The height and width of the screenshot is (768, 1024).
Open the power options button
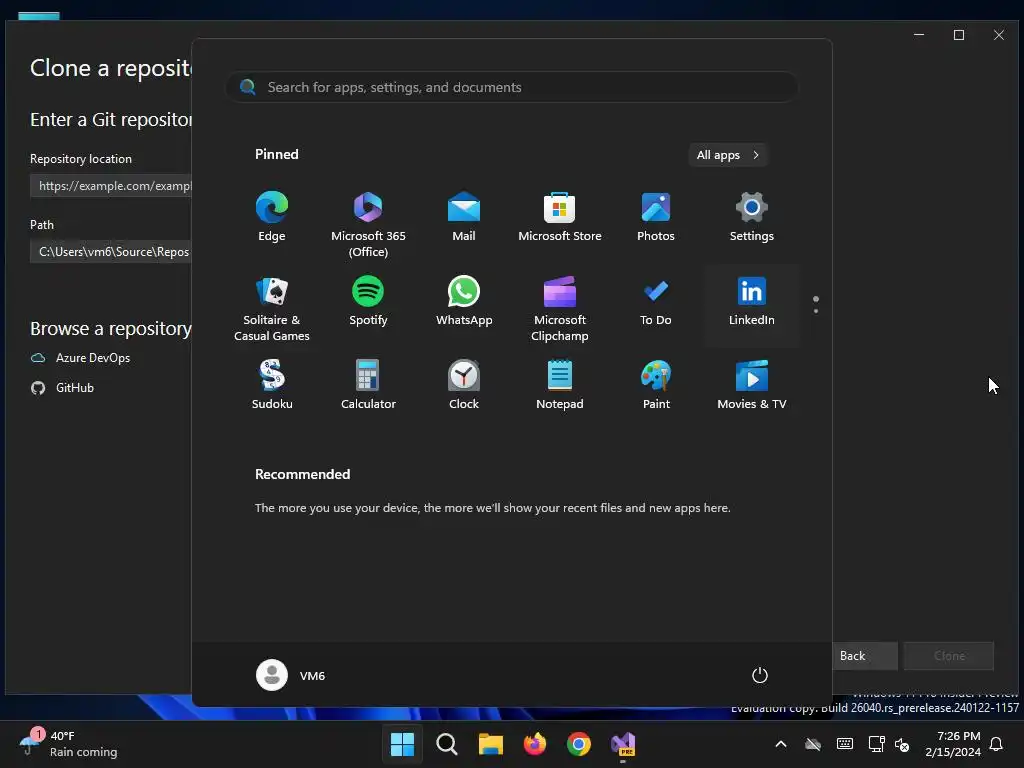(760, 675)
